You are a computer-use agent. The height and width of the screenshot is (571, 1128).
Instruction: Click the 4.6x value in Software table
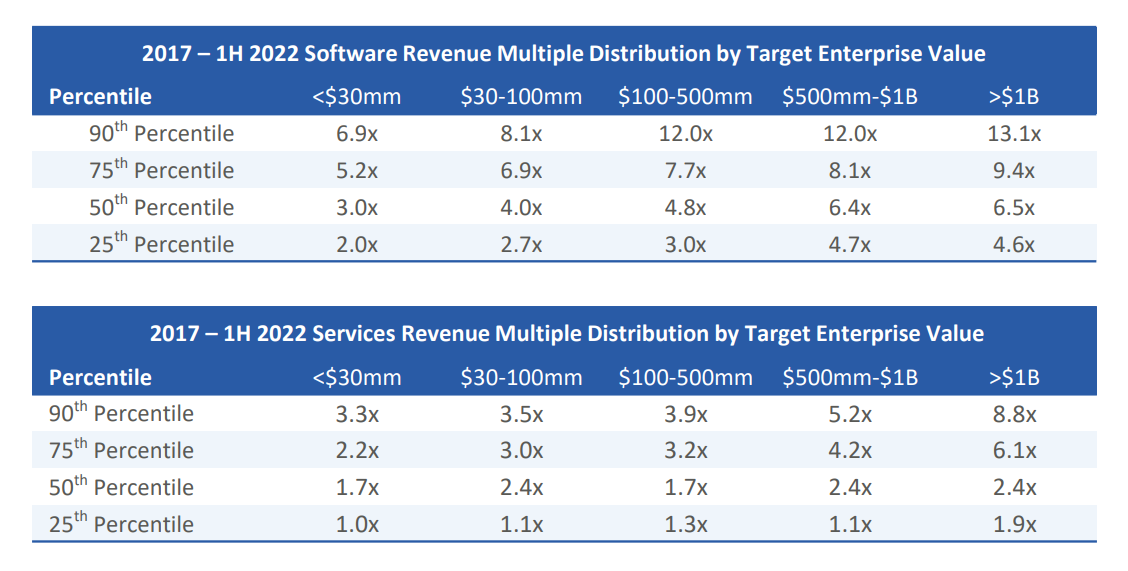(1014, 244)
